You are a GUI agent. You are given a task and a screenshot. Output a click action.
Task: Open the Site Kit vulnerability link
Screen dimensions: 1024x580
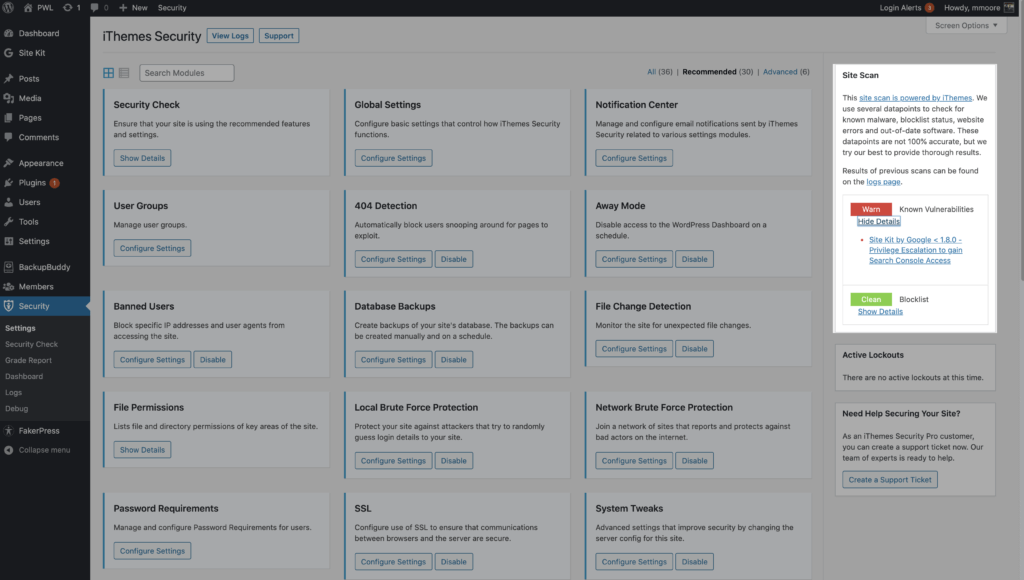pyautogui.click(x=916, y=250)
